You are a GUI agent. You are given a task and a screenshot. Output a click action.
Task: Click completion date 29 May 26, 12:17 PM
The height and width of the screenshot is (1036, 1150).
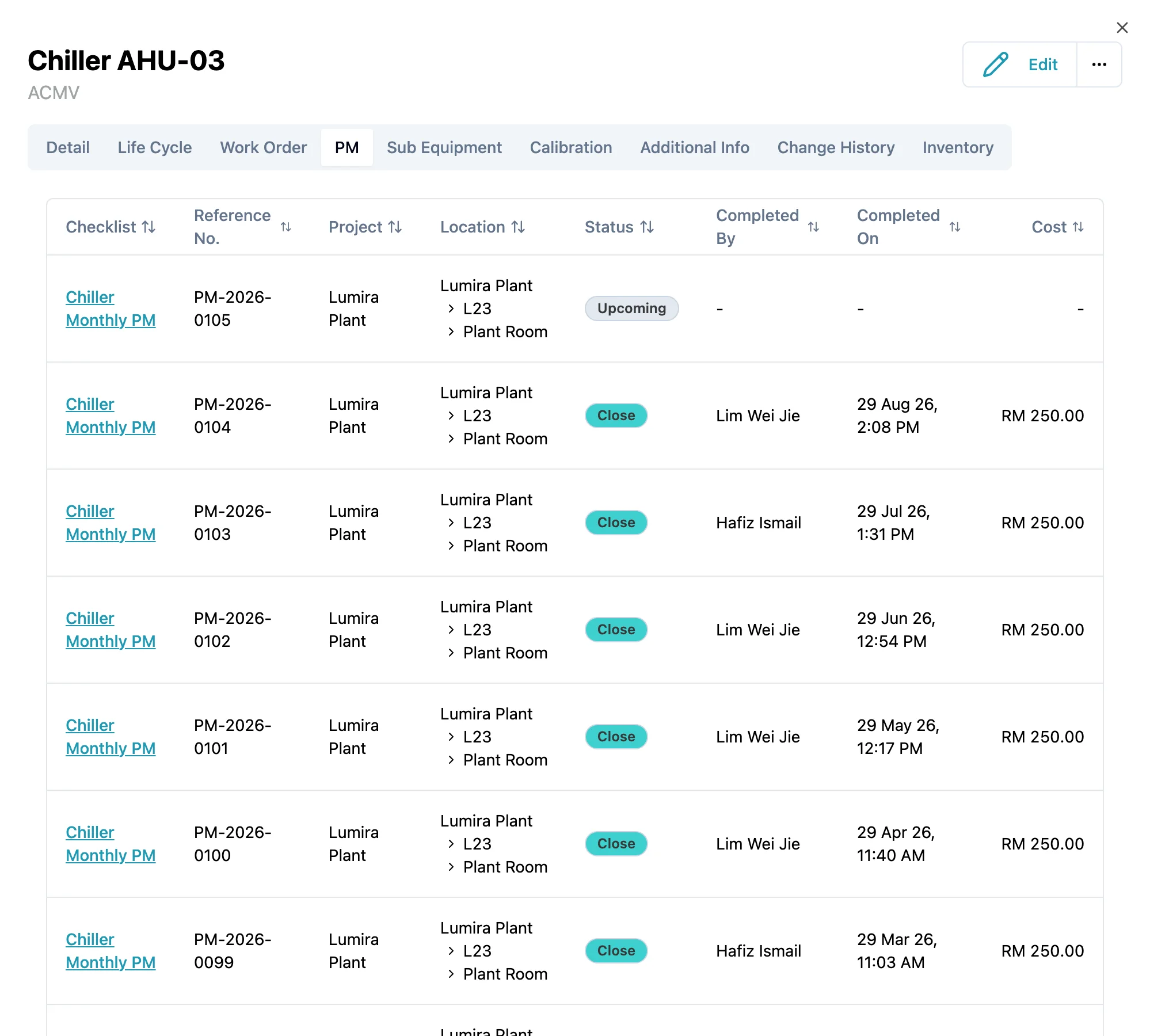tap(898, 737)
